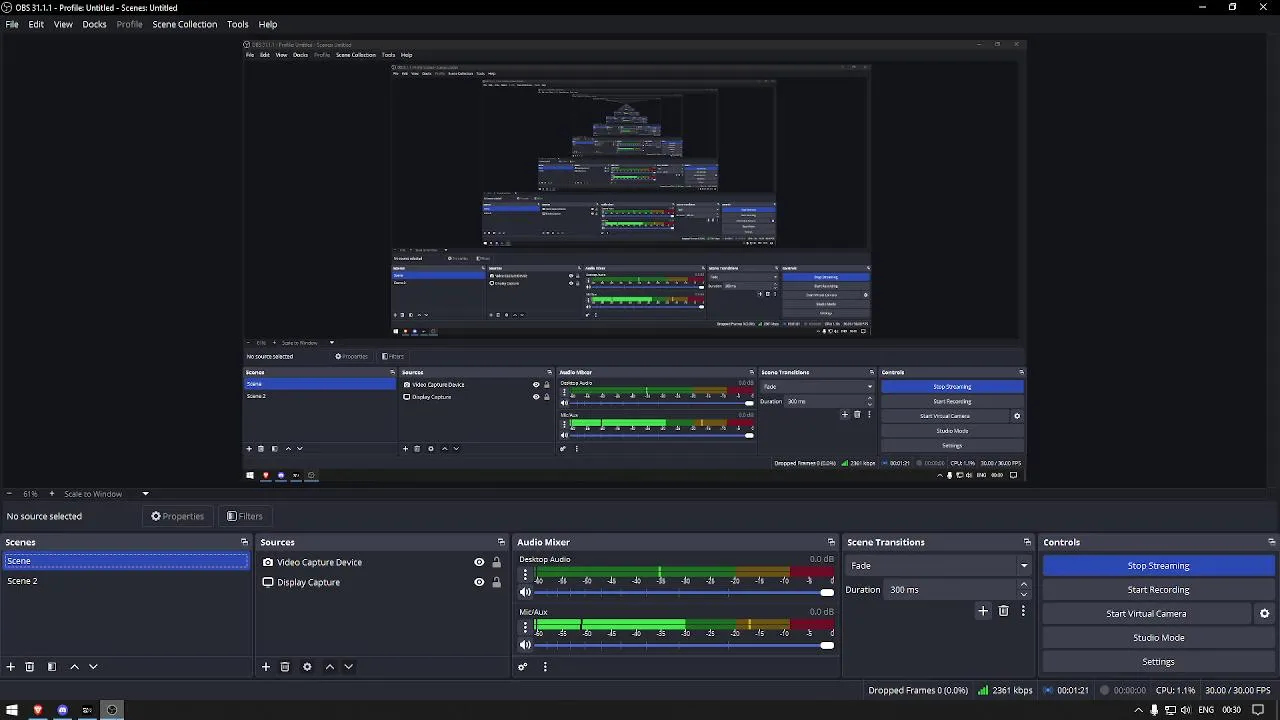Open Discord from the taskbar
The image size is (1280, 720).
62,710
